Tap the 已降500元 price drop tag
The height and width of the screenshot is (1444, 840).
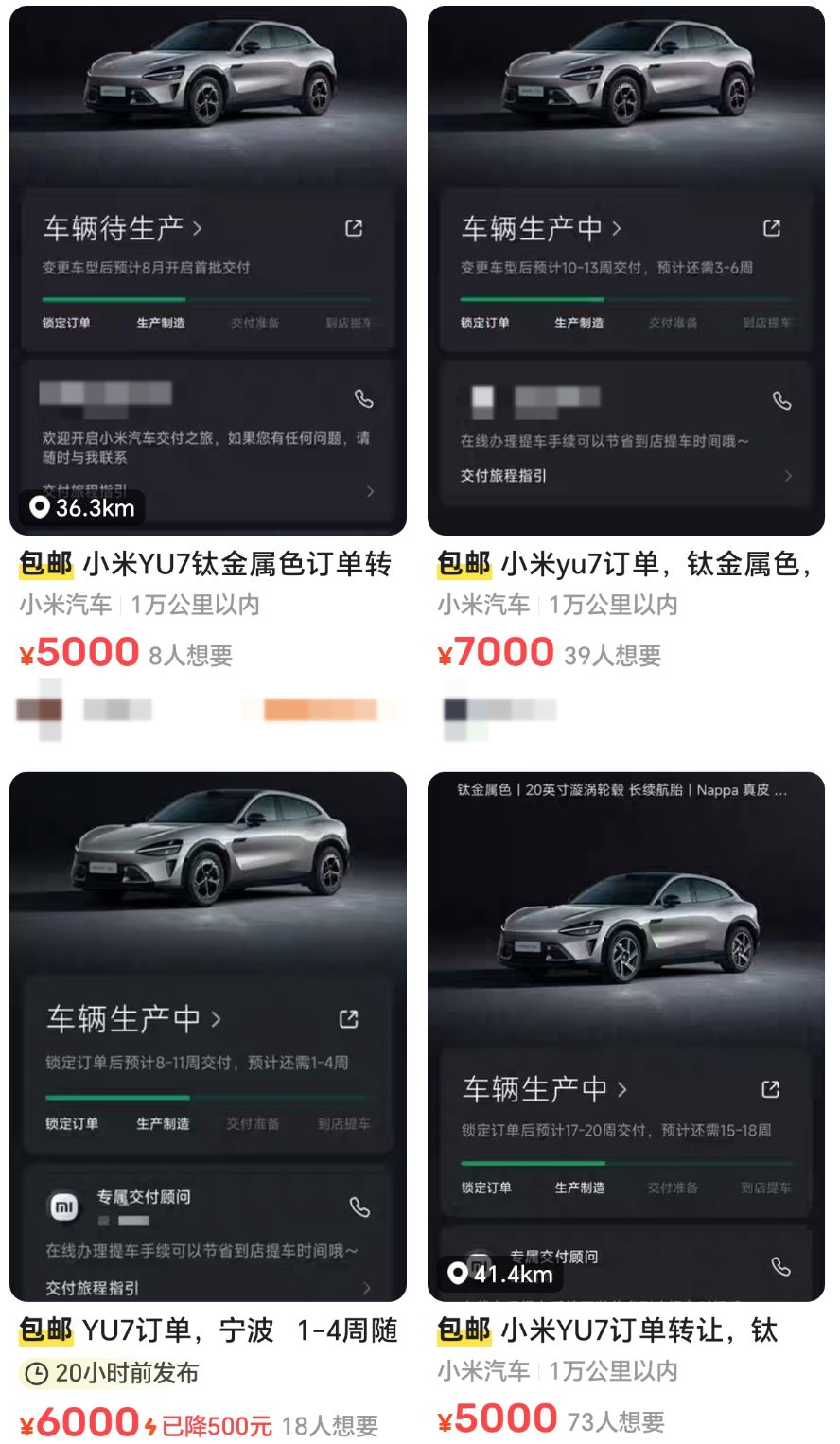coord(208,1426)
